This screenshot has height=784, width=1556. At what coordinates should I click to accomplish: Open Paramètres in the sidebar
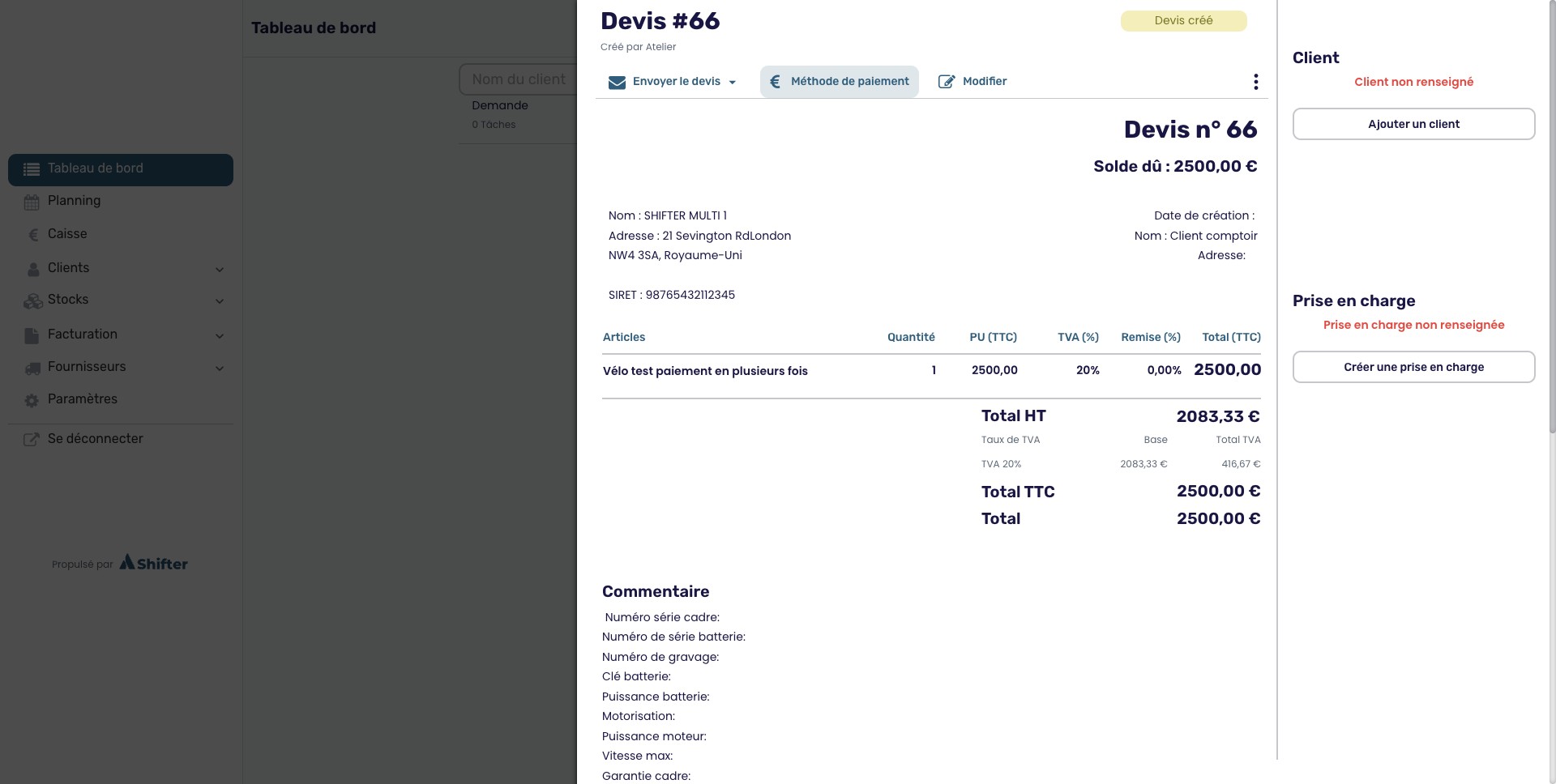point(83,399)
